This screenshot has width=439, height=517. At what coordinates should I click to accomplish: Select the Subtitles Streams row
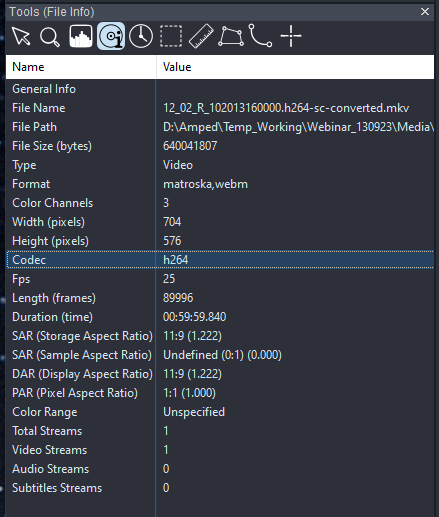click(x=220, y=488)
